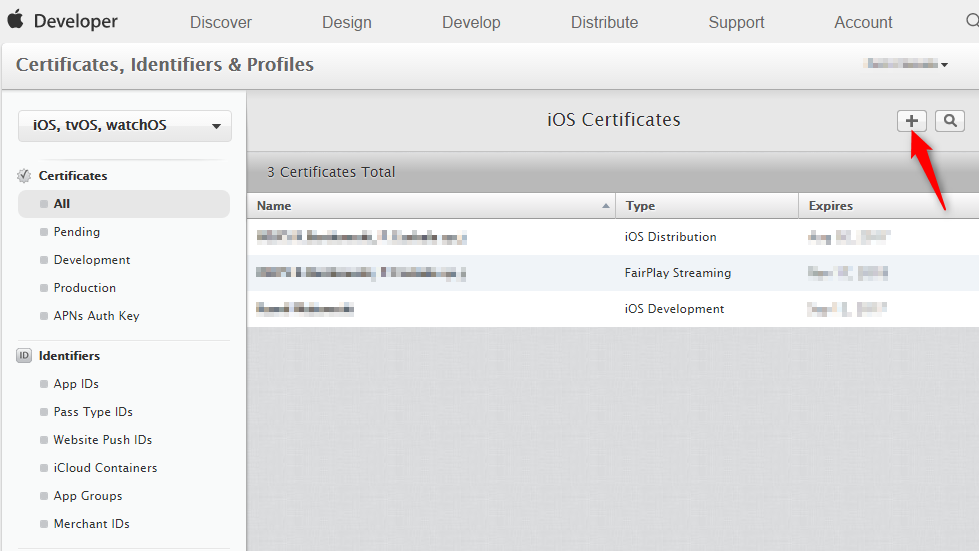Screen dimensions: 979x551
Task: Open the Develop menu
Action: click(x=471, y=22)
